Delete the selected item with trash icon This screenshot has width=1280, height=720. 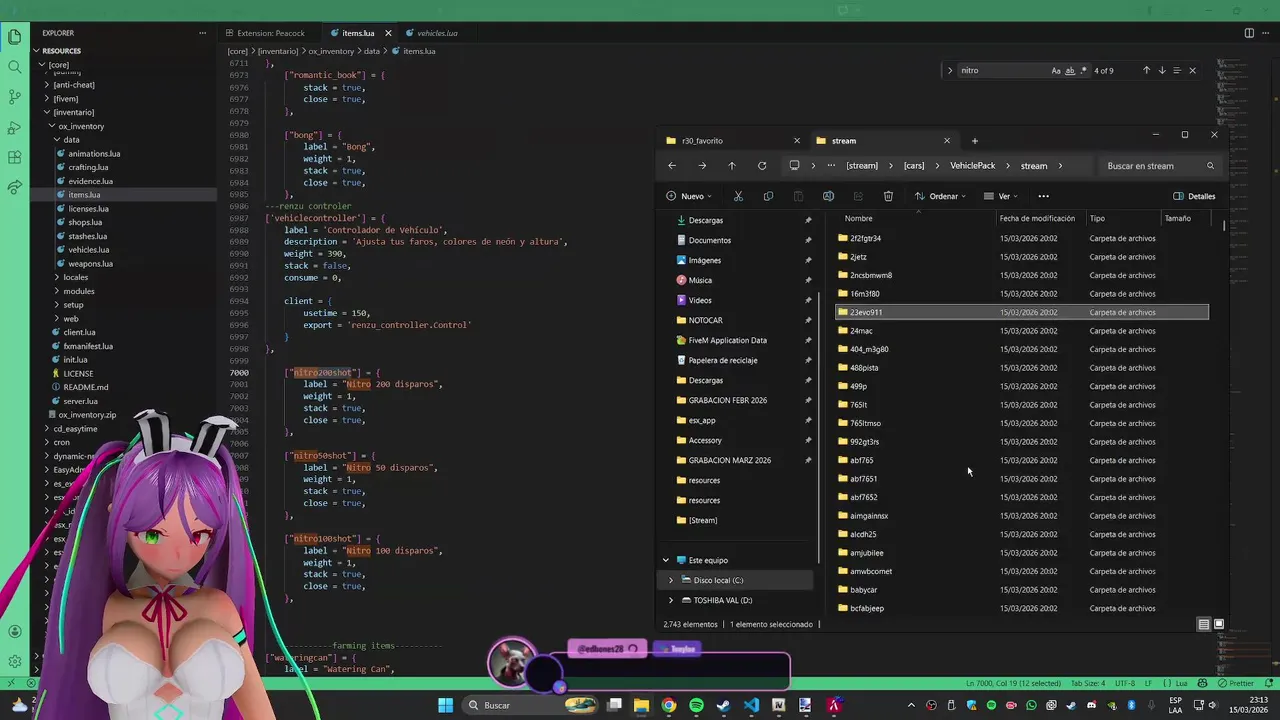888,196
